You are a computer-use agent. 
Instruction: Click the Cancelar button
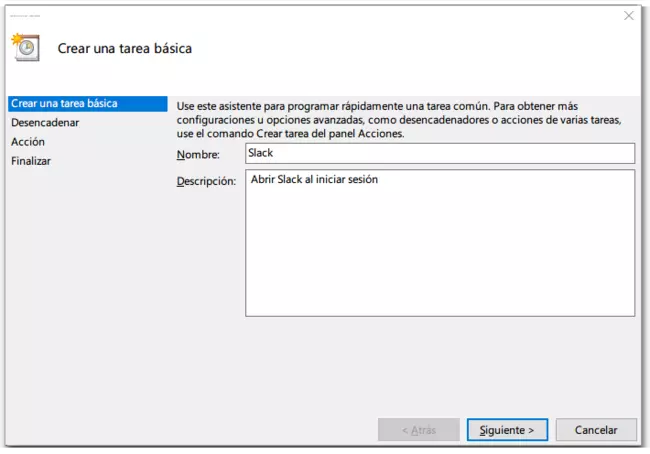[596, 430]
